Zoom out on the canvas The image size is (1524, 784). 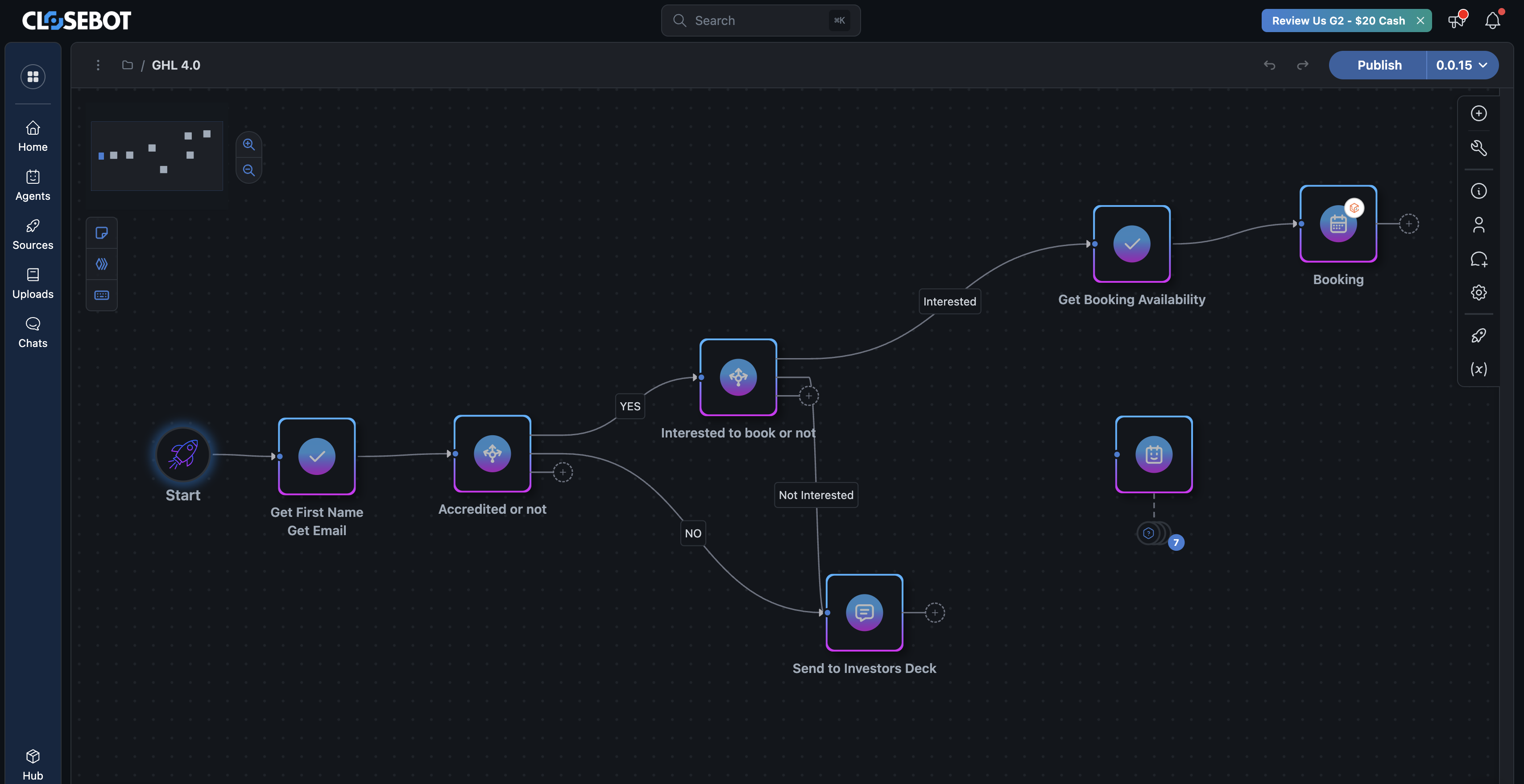point(249,170)
